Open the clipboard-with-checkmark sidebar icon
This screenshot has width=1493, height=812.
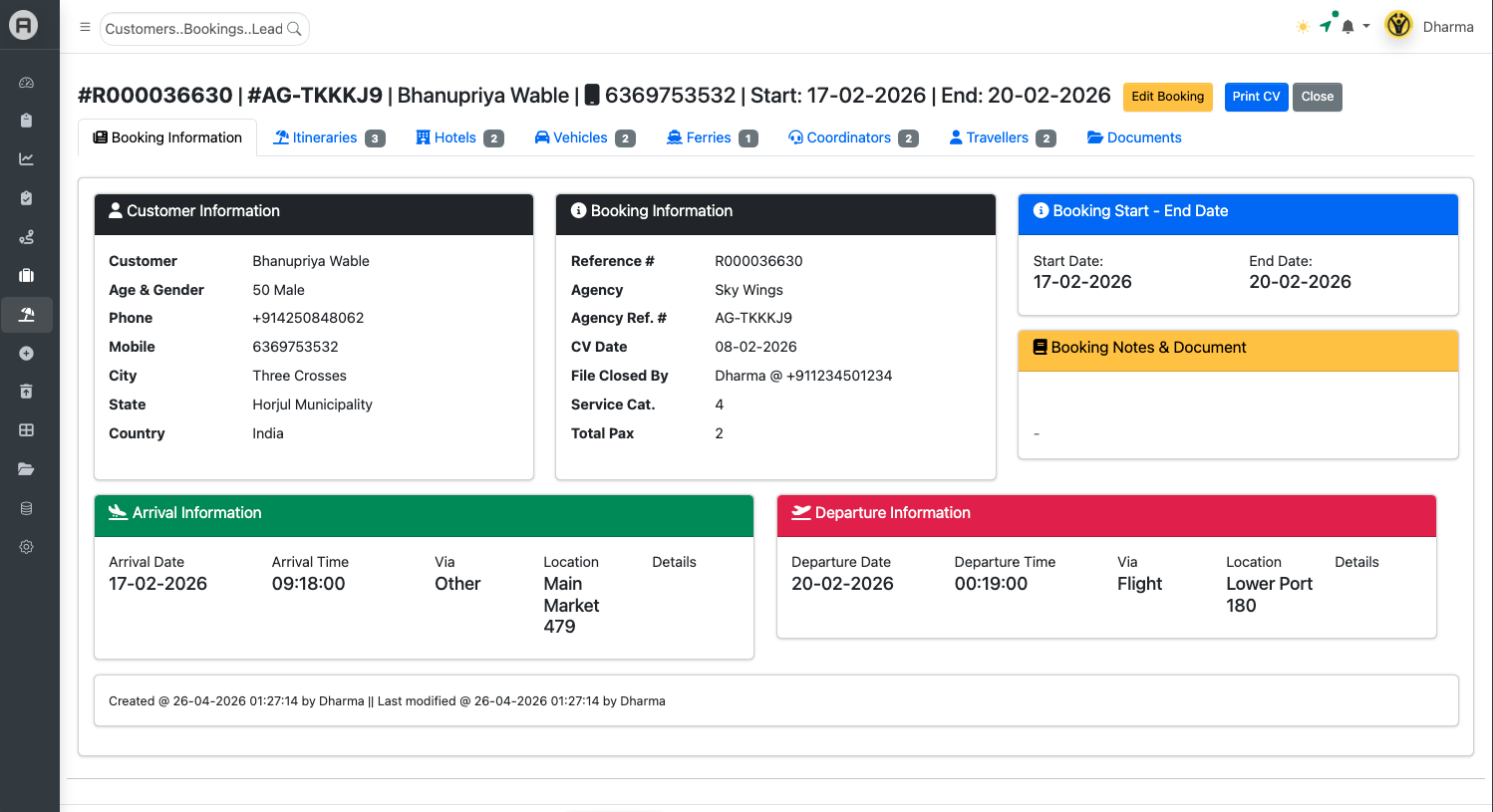[x=27, y=198]
